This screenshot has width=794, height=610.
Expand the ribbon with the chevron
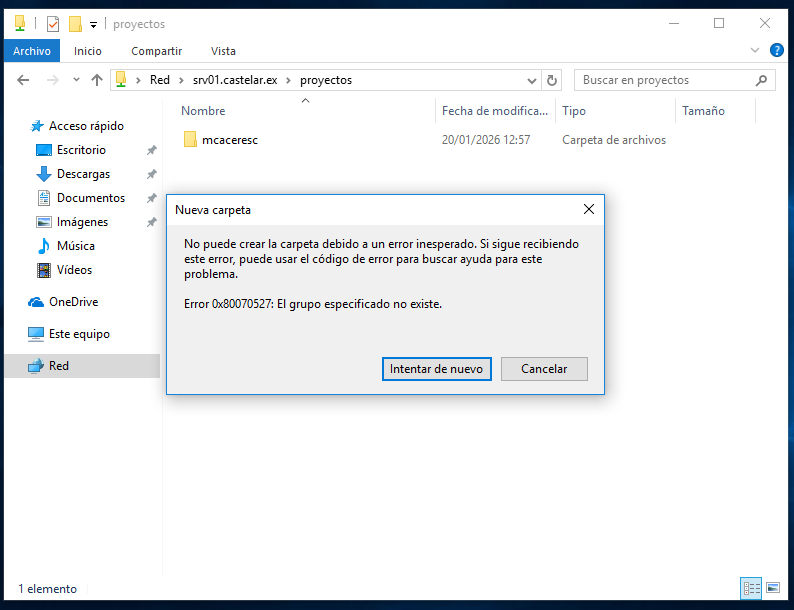tap(755, 50)
